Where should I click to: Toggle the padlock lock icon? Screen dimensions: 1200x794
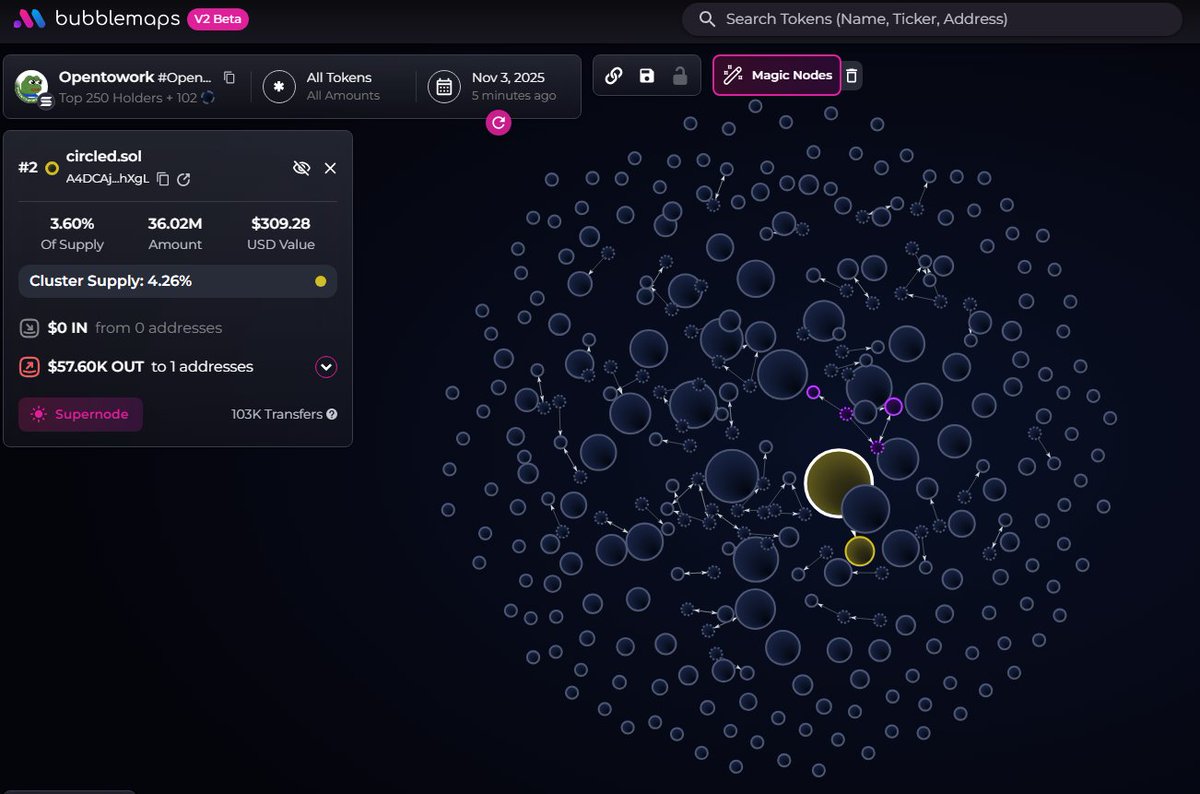coord(679,76)
